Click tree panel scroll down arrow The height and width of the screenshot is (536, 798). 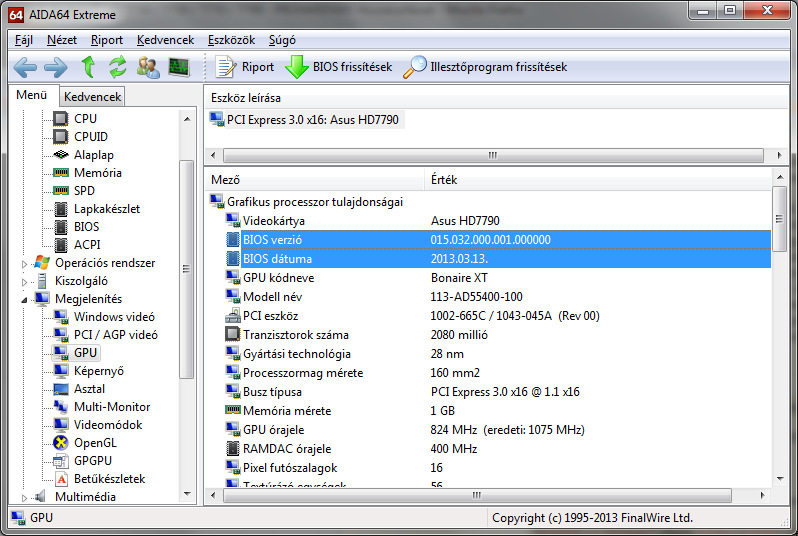click(x=187, y=494)
